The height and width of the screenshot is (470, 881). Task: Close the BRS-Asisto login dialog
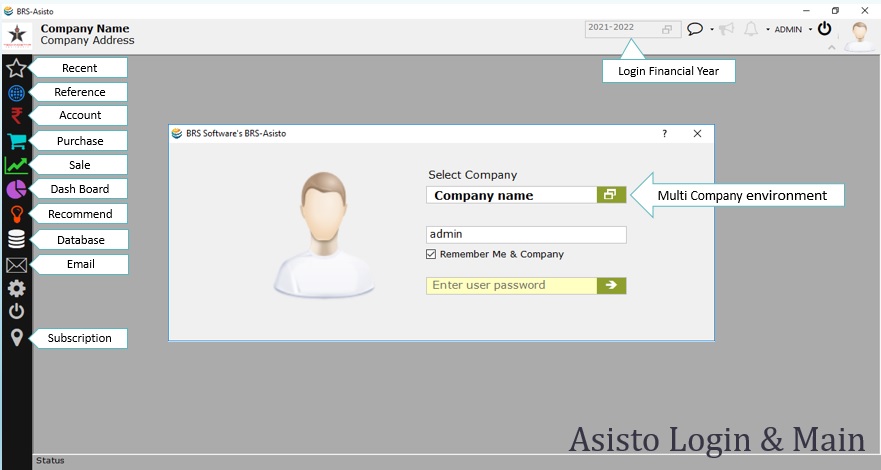pyautogui.click(x=697, y=134)
